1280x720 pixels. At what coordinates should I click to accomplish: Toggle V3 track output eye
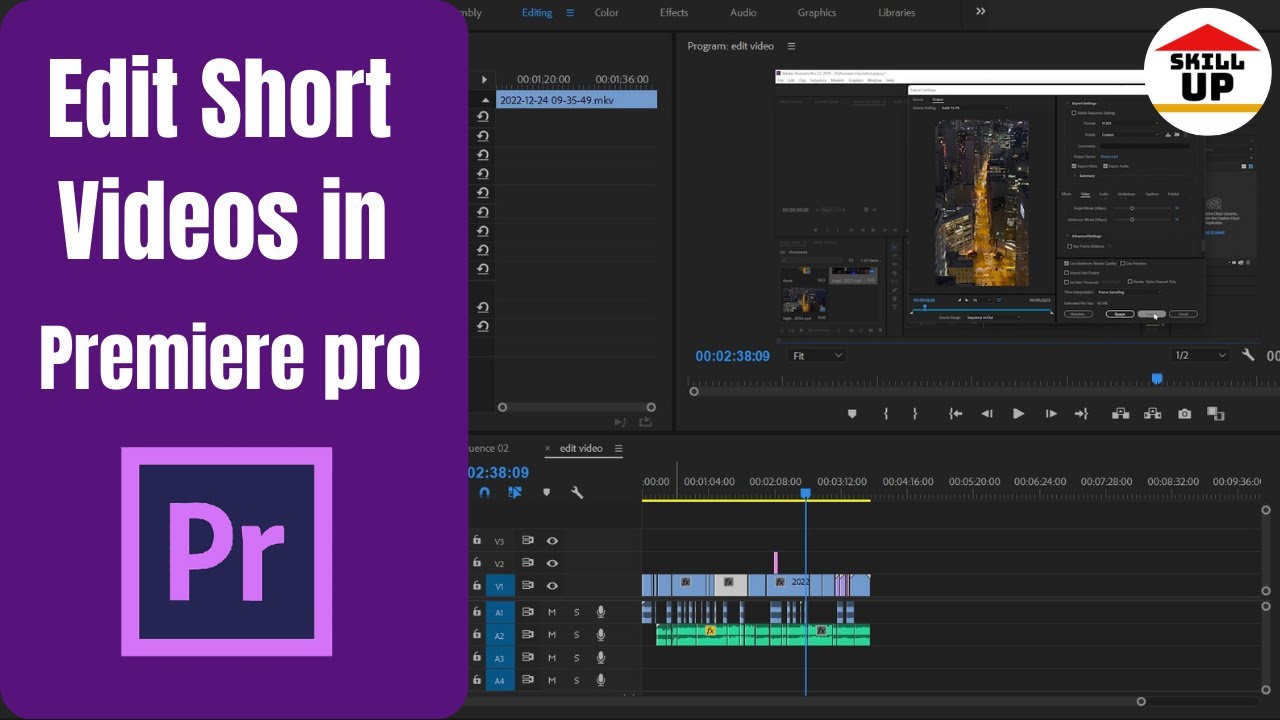(x=552, y=541)
